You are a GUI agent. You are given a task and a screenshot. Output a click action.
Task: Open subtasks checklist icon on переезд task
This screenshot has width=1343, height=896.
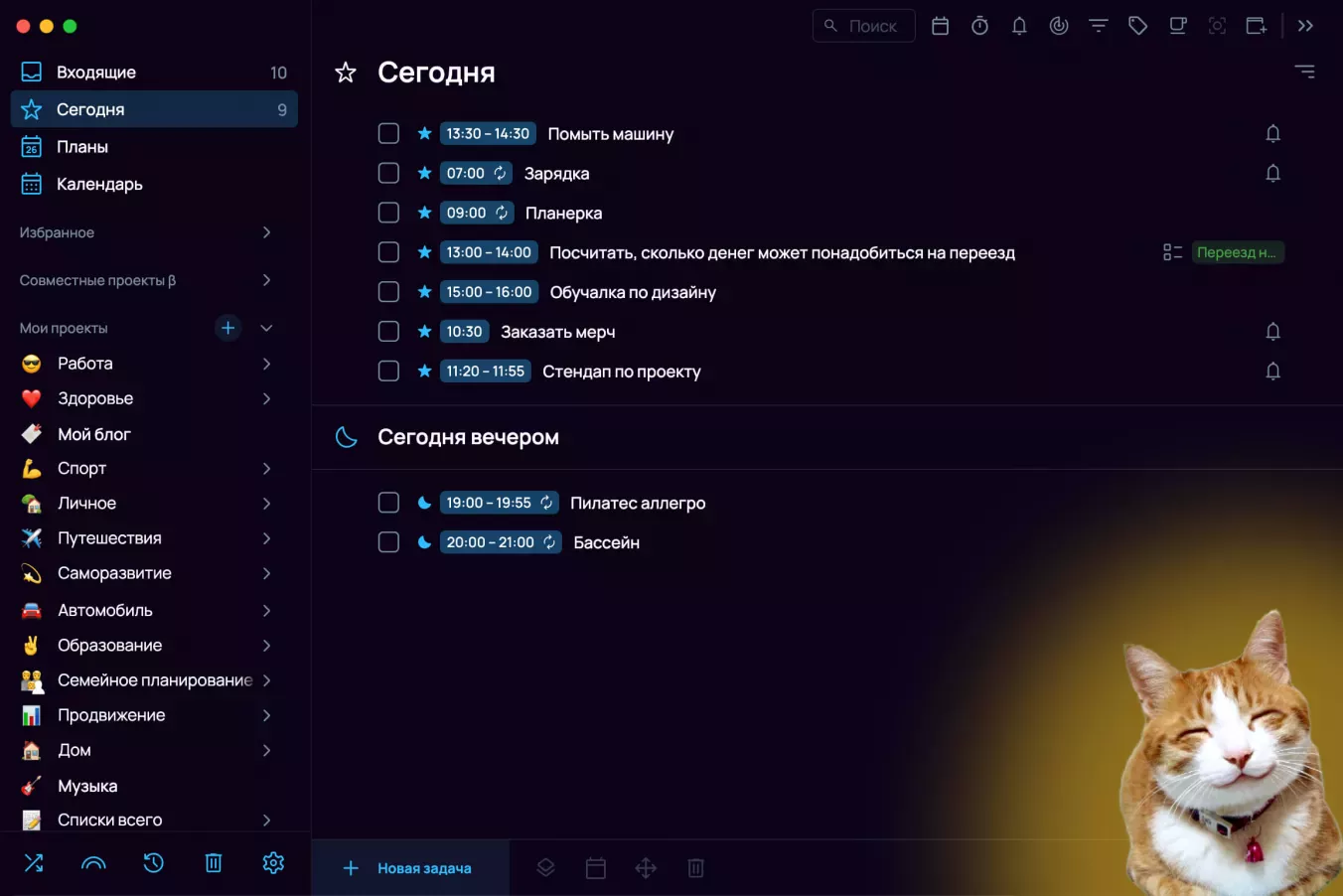point(1172,252)
